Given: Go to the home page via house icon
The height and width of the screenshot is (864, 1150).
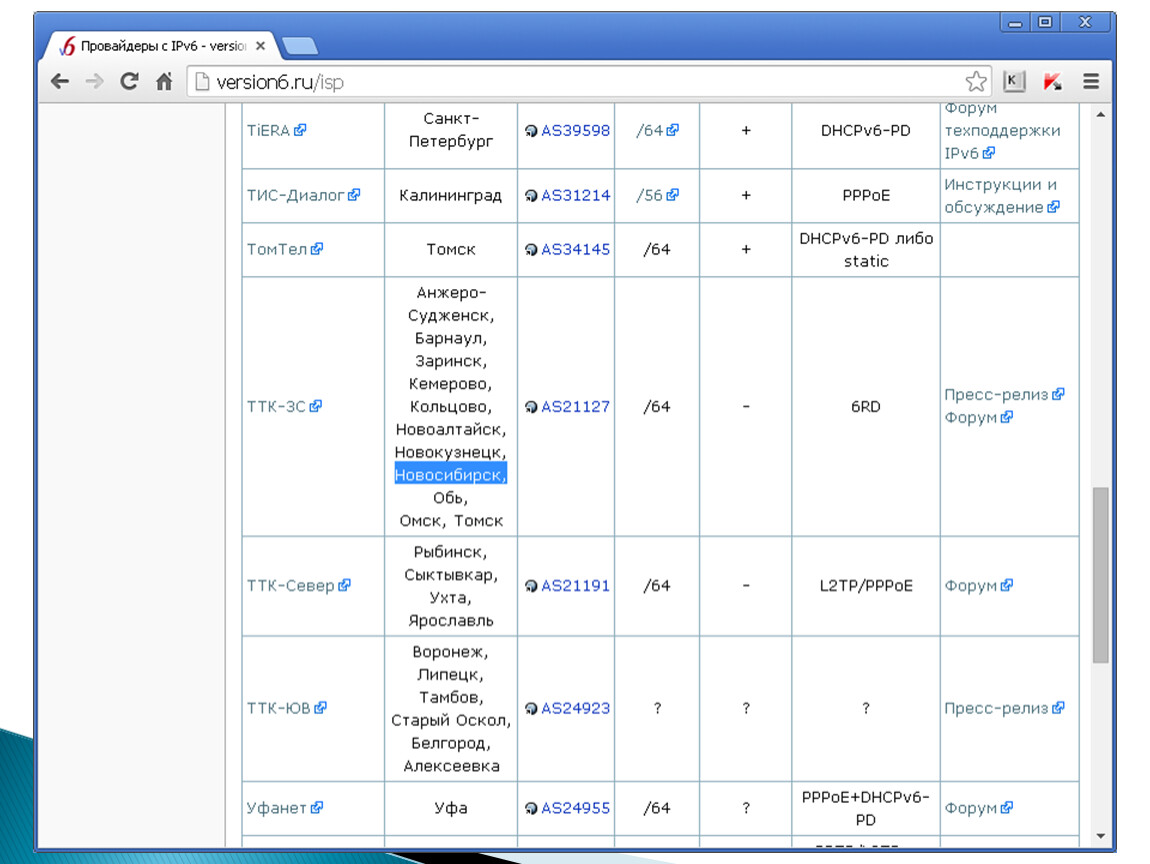Looking at the screenshot, I should tap(164, 82).
